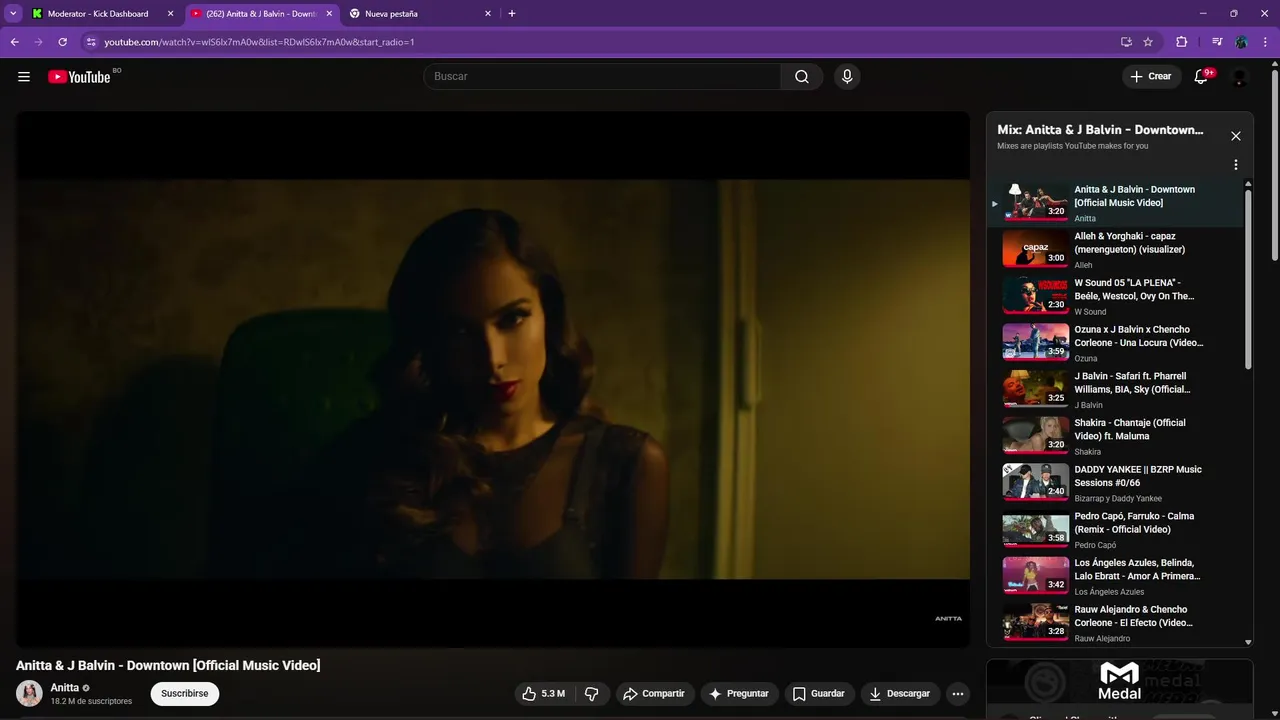Click the video player to pause
The height and width of the screenshot is (720, 1280).
492,380
